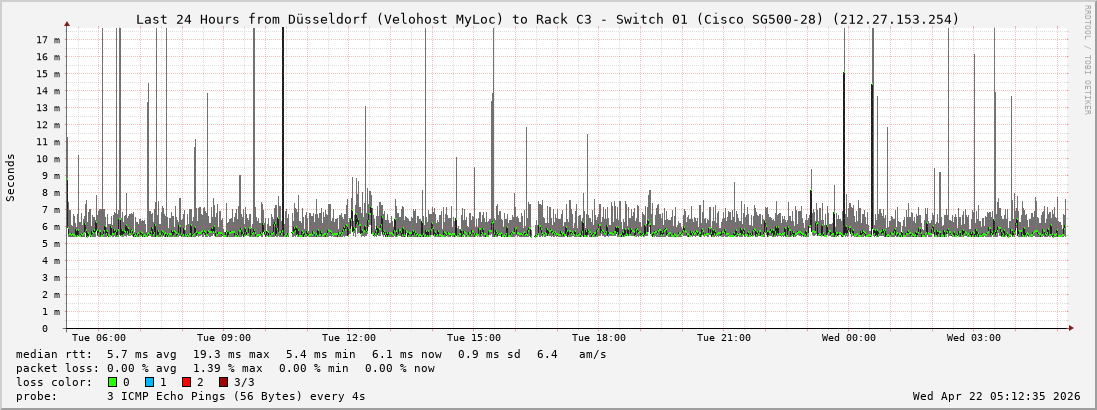
Task: Click the graph title mentioning Rack C3 Switch 01
Action: (x=547, y=19)
